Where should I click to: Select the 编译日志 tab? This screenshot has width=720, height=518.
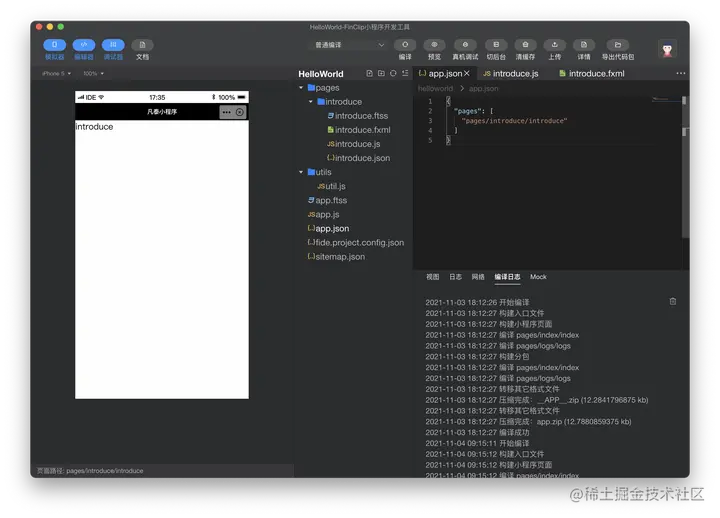point(507,277)
